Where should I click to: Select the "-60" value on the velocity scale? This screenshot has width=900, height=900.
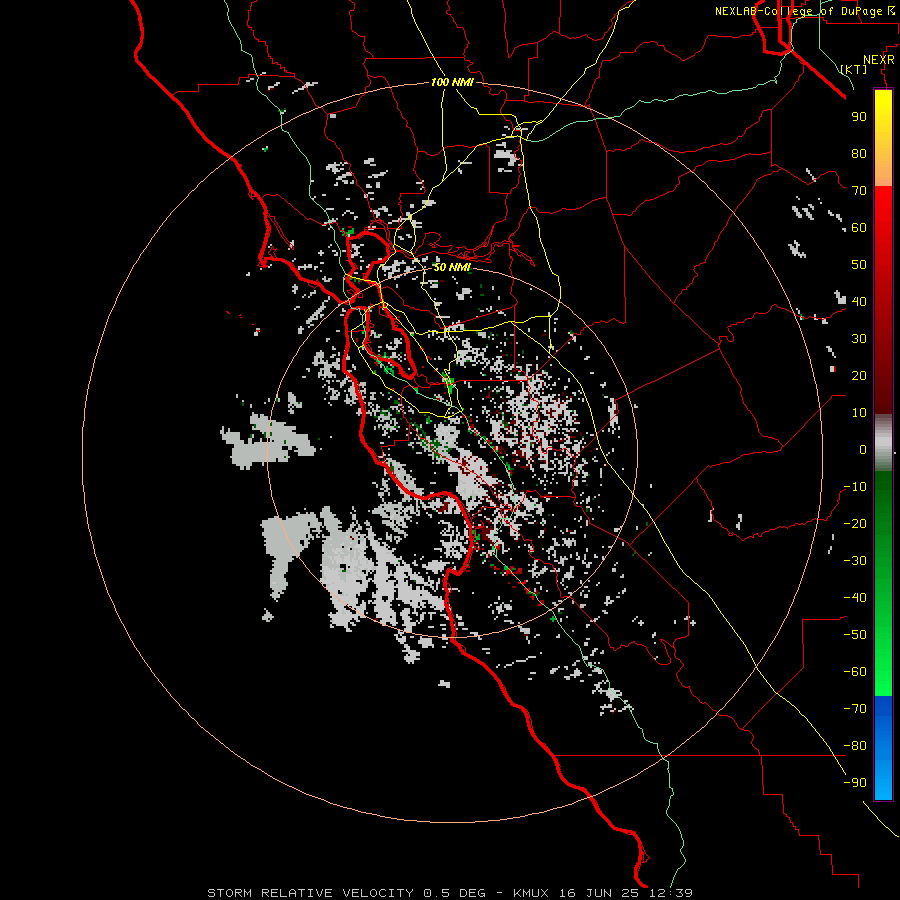click(x=855, y=672)
